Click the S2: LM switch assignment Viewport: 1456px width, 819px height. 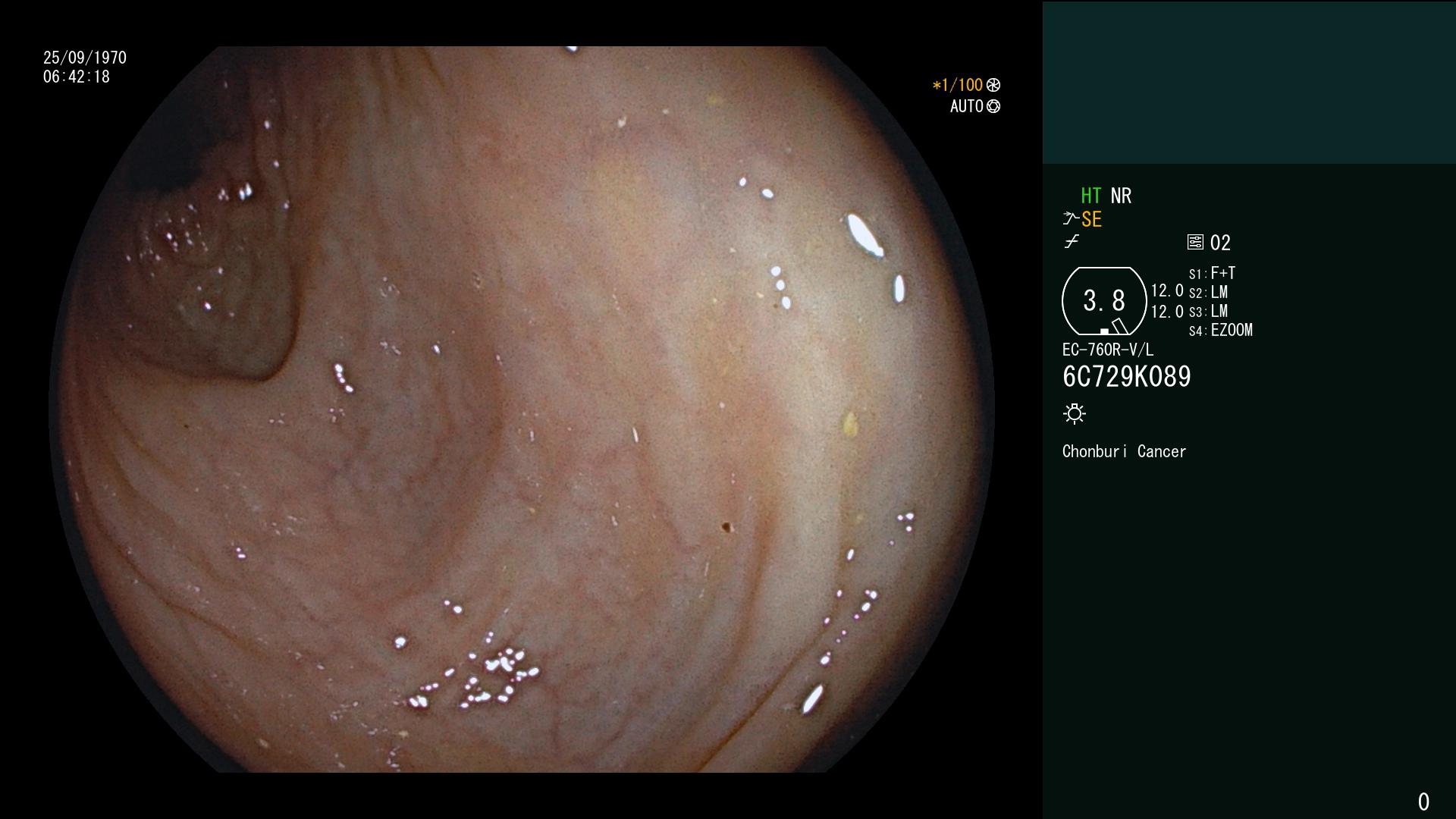coord(1208,292)
